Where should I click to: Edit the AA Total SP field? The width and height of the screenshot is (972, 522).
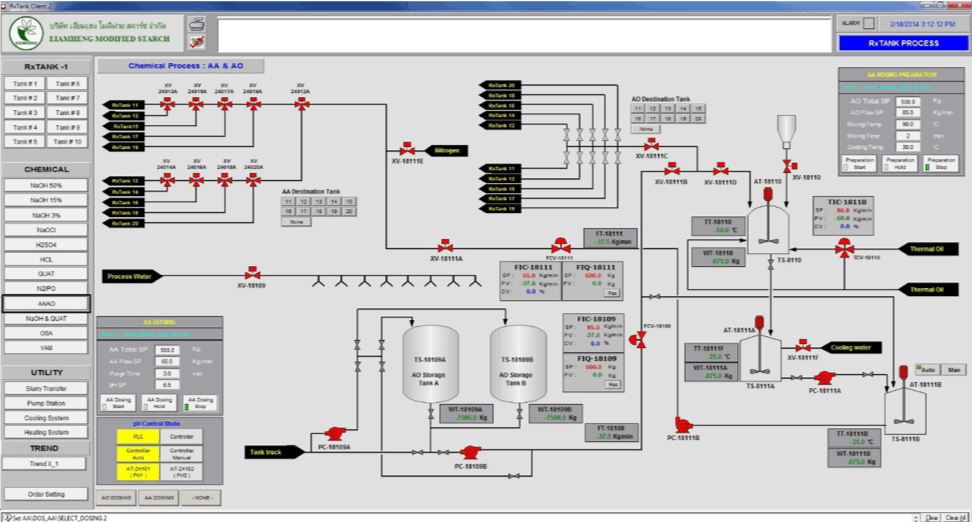tap(167, 350)
